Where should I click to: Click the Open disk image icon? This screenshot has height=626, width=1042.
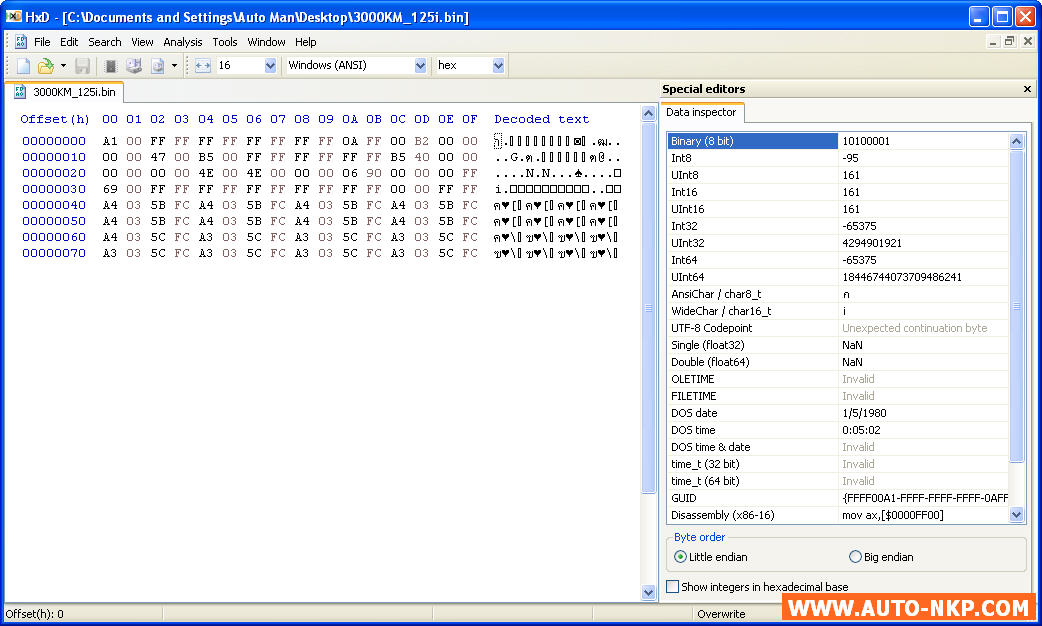point(157,65)
